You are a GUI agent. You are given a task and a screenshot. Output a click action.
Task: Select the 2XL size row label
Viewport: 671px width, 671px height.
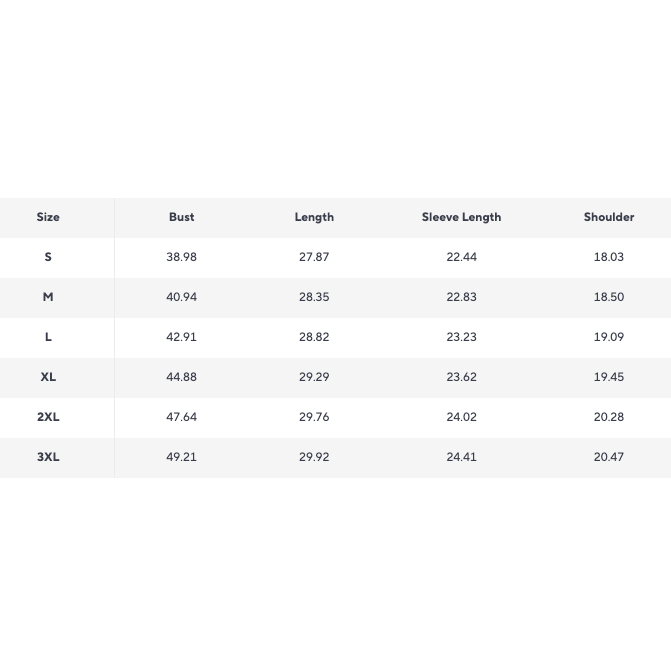click(48, 417)
